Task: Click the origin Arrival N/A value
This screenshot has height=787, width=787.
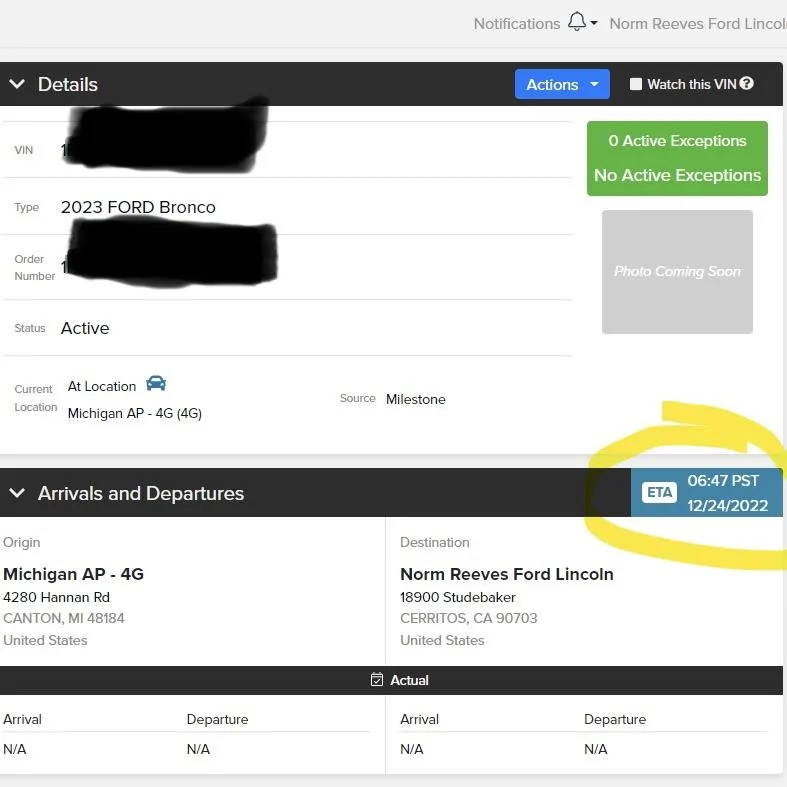Action: (x=15, y=749)
